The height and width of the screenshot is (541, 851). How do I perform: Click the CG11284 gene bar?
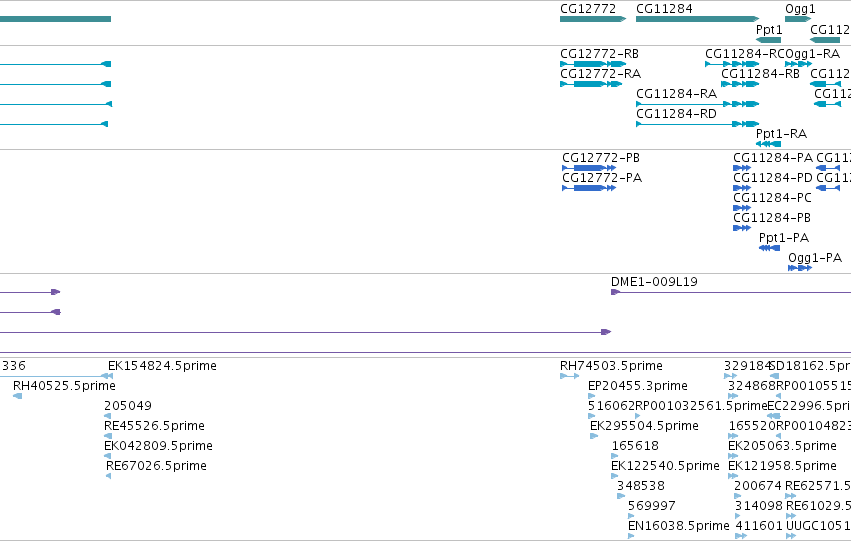click(x=697, y=19)
